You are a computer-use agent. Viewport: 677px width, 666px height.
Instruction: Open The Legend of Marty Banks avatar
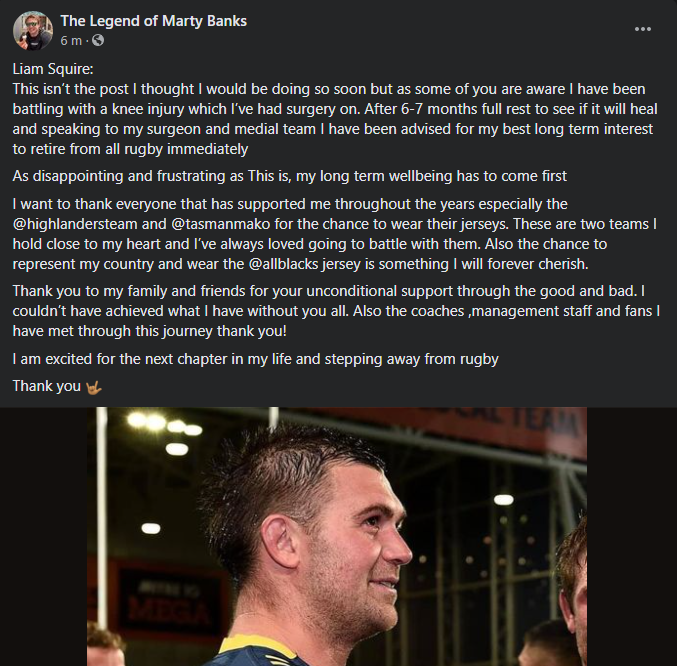tap(33, 31)
